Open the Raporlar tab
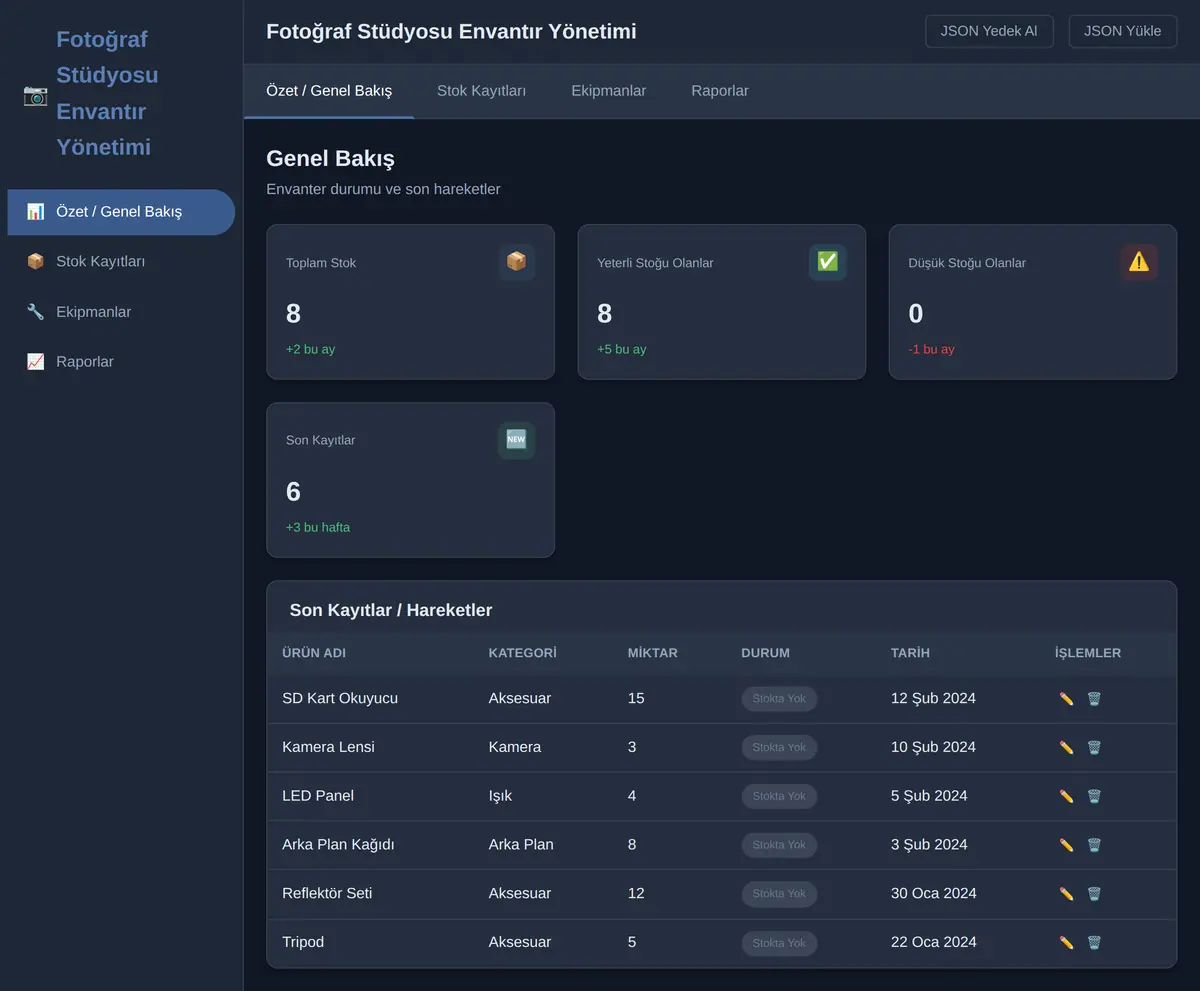 pyautogui.click(x=720, y=91)
